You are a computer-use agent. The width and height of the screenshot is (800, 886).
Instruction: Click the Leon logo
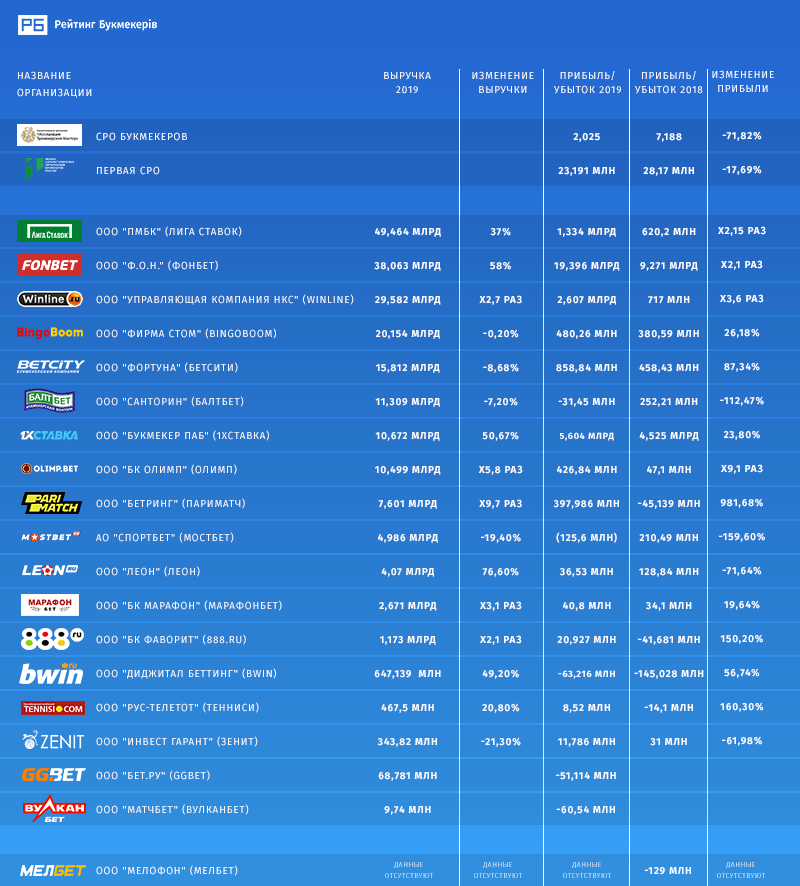[x=50, y=571]
